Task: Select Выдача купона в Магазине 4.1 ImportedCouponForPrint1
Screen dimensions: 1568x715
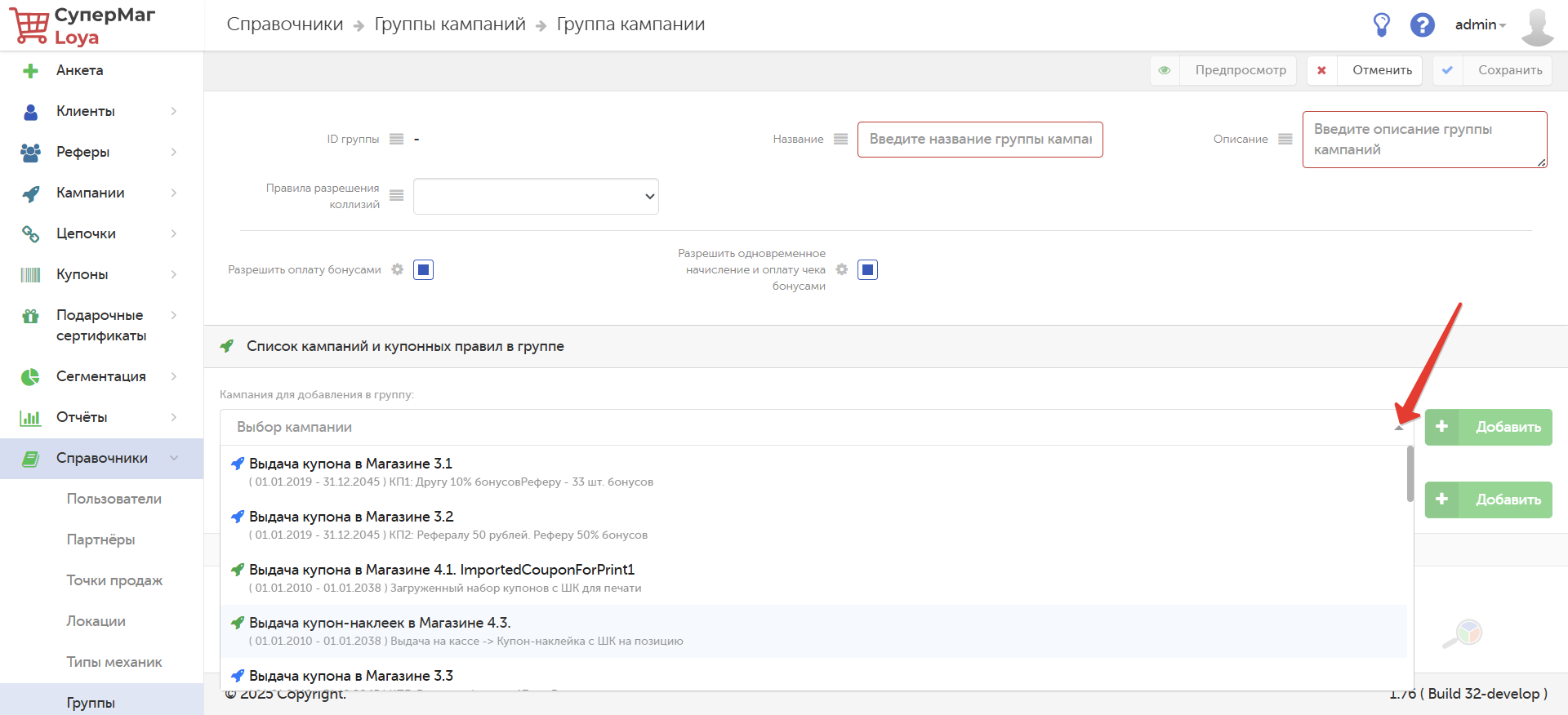Action: pyautogui.click(x=813, y=579)
